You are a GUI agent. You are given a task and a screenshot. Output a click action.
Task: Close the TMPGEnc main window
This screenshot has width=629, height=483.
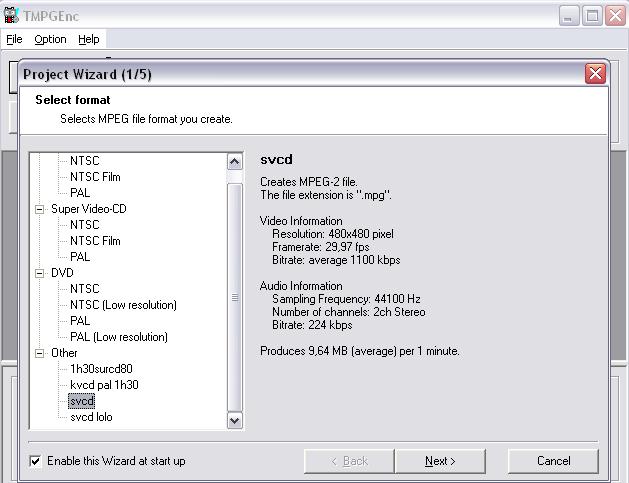pos(615,16)
